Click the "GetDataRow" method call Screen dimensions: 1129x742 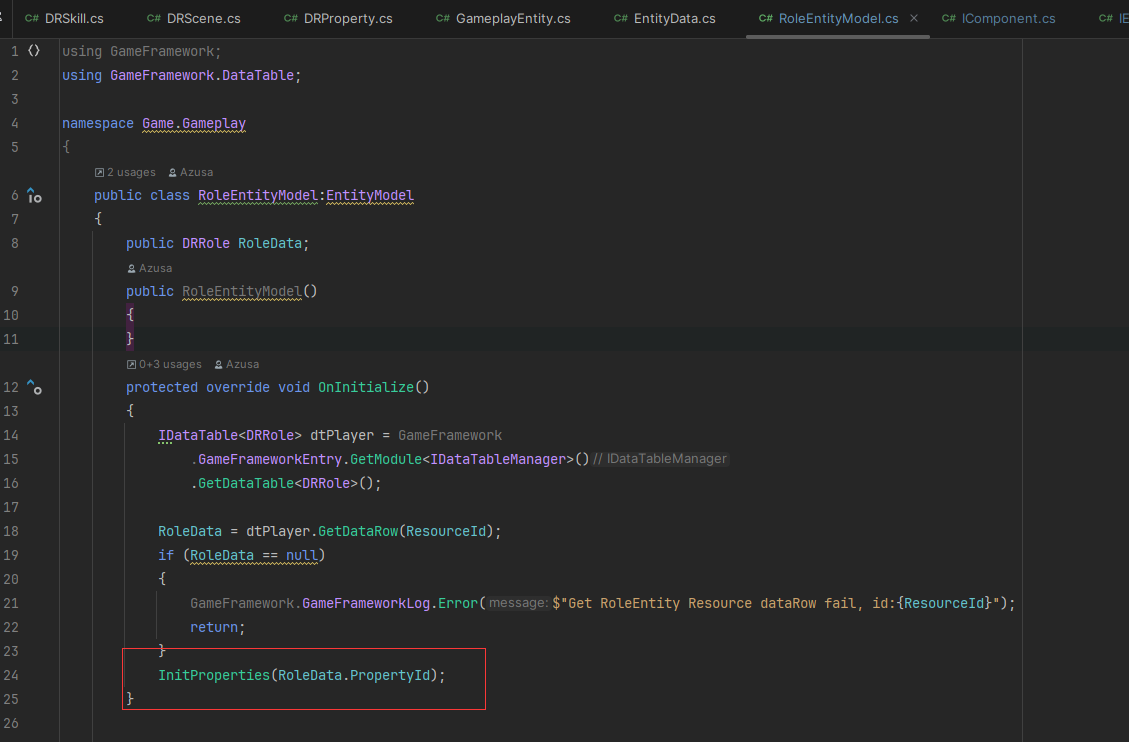click(358, 531)
